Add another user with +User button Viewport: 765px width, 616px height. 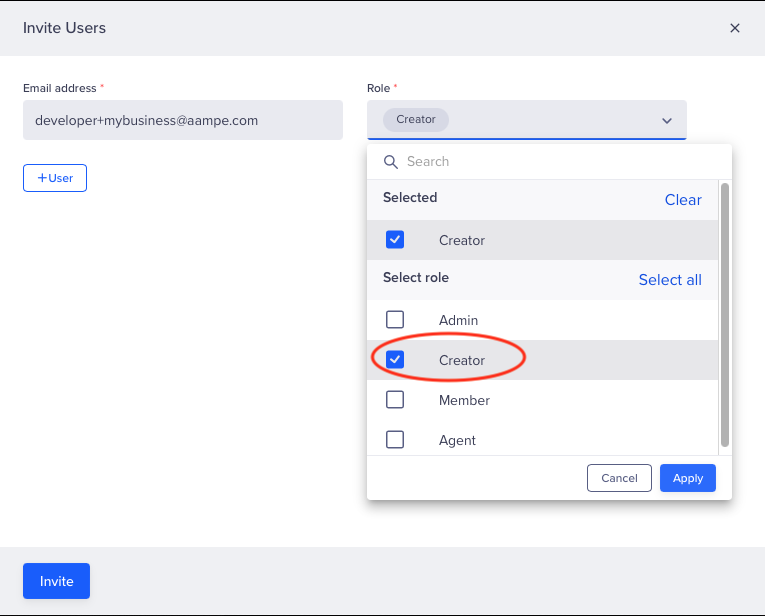click(x=55, y=178)
